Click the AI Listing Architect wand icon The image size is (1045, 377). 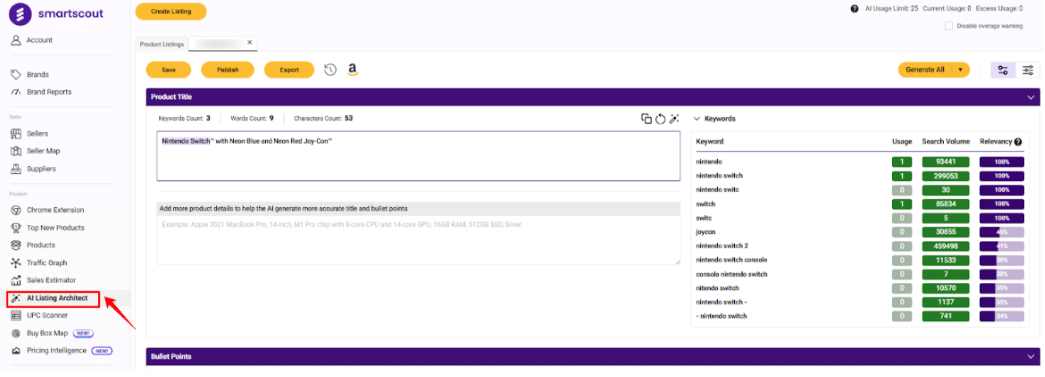pyautogui.click(x=17, y=298)
